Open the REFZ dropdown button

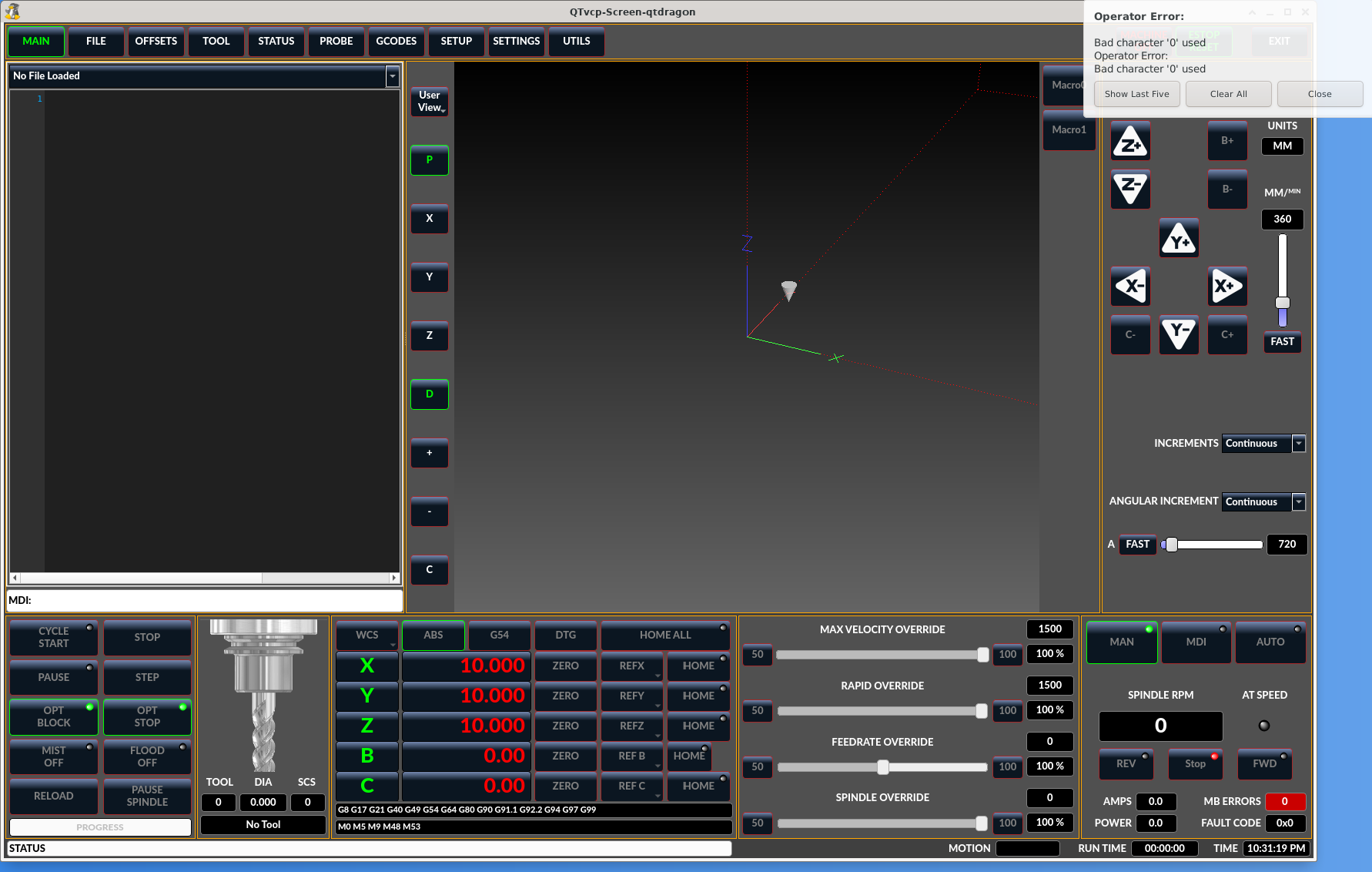632,726
